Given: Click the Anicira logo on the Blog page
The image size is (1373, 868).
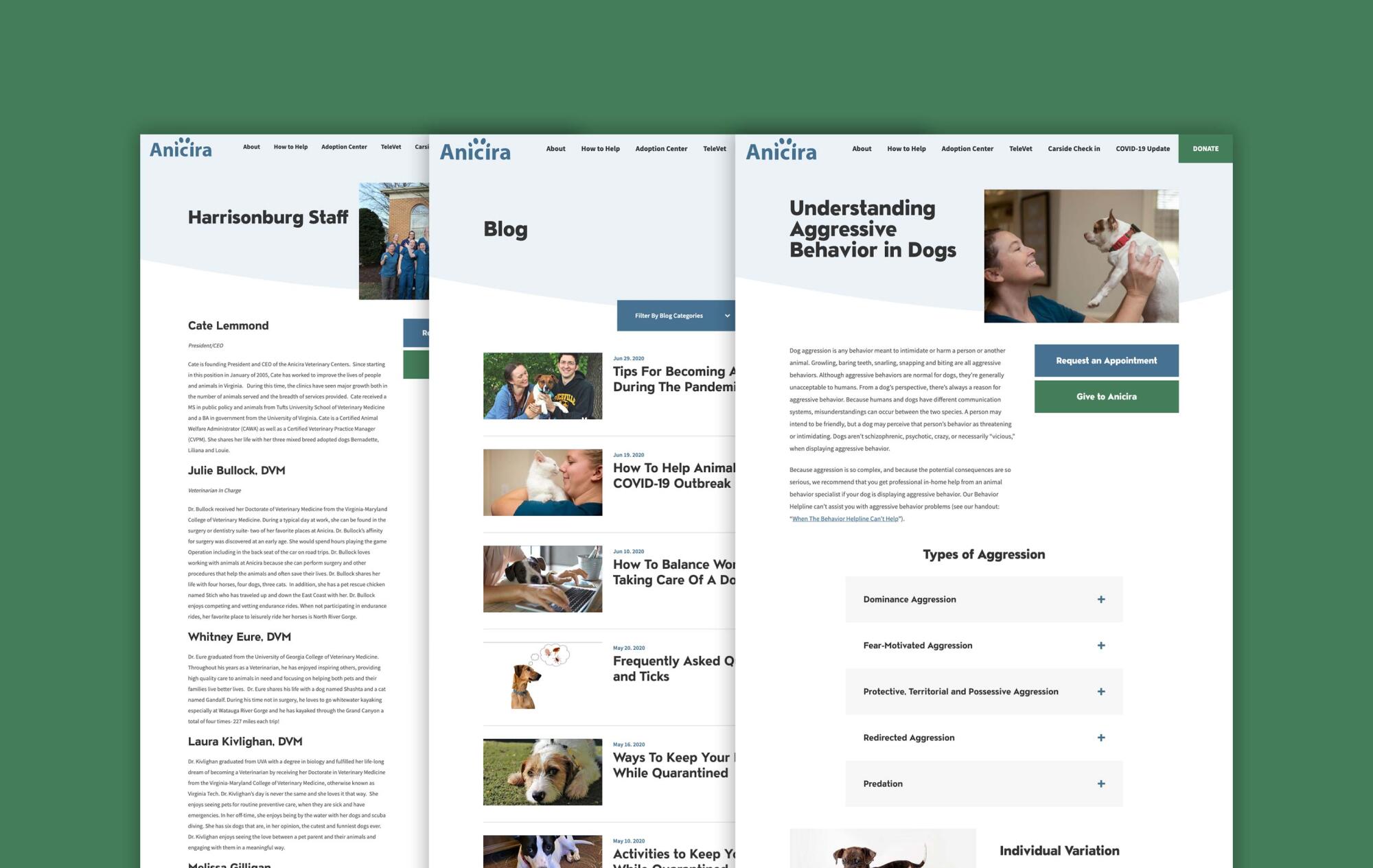Looking at the screenshot, I should (x=475, y=150).
